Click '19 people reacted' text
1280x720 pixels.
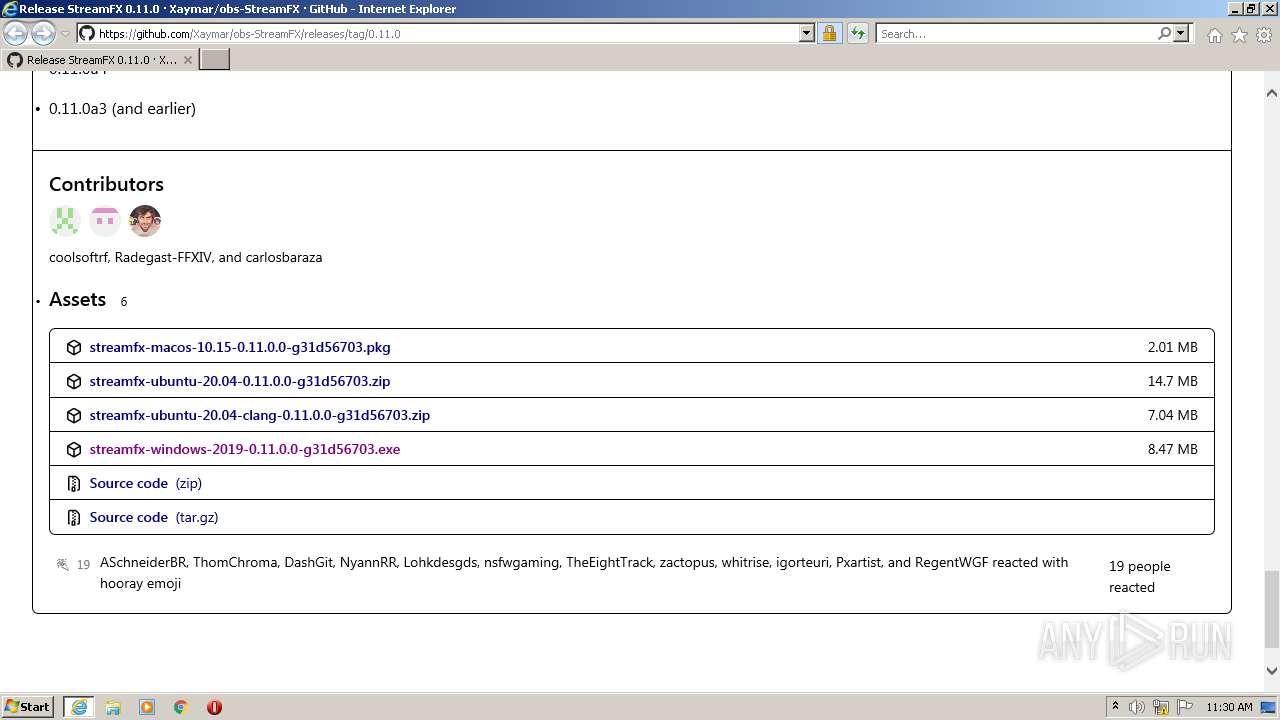point(1139,577)
